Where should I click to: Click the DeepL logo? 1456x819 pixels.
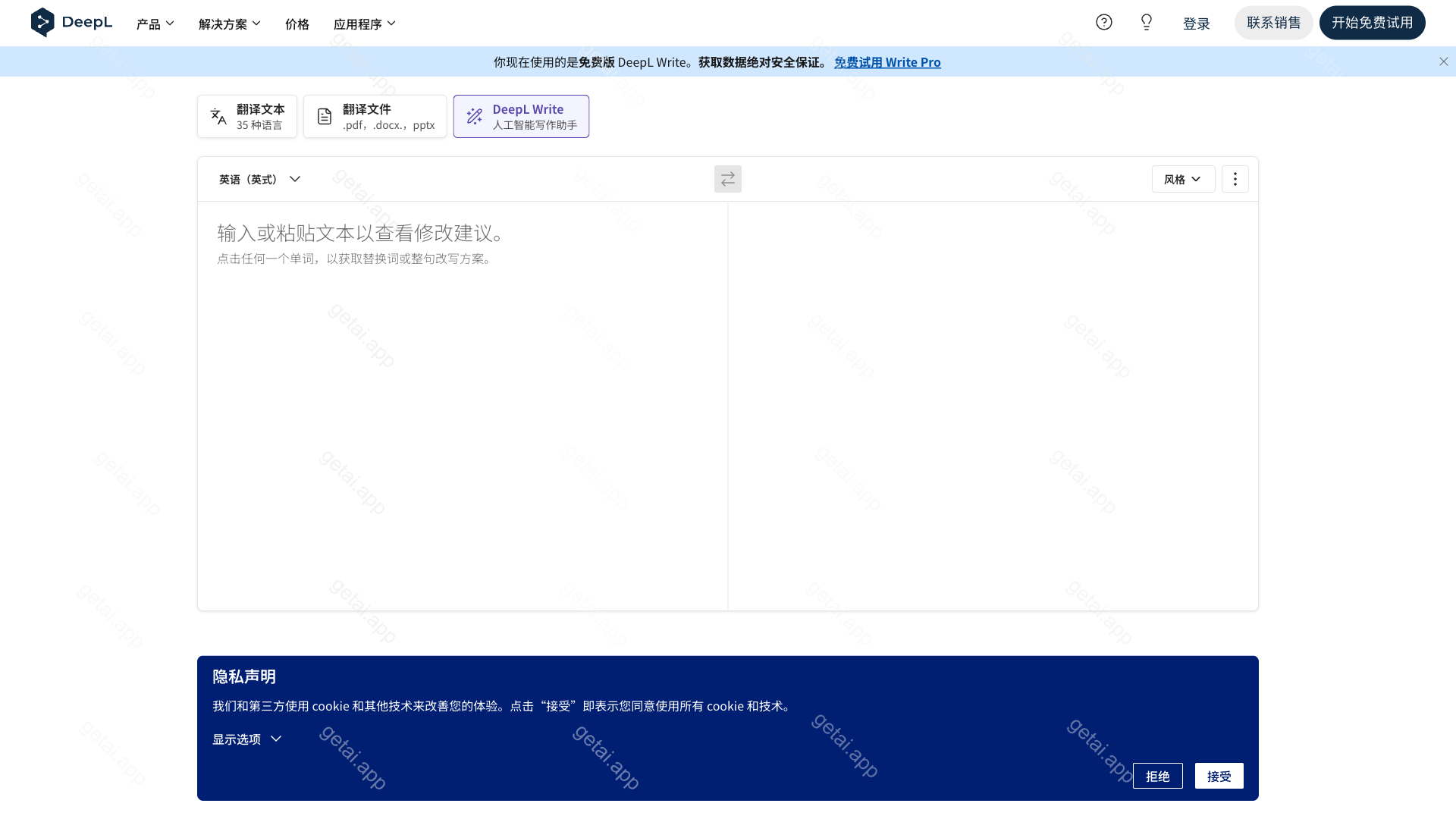[71, 23]
